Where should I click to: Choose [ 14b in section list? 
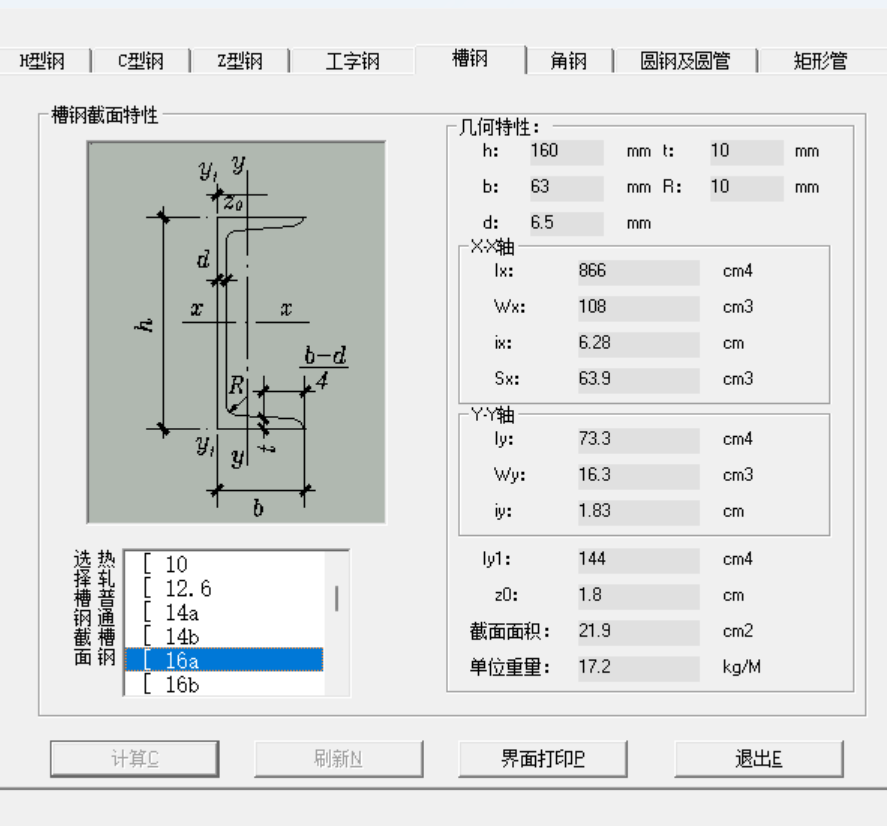[224, 637]
